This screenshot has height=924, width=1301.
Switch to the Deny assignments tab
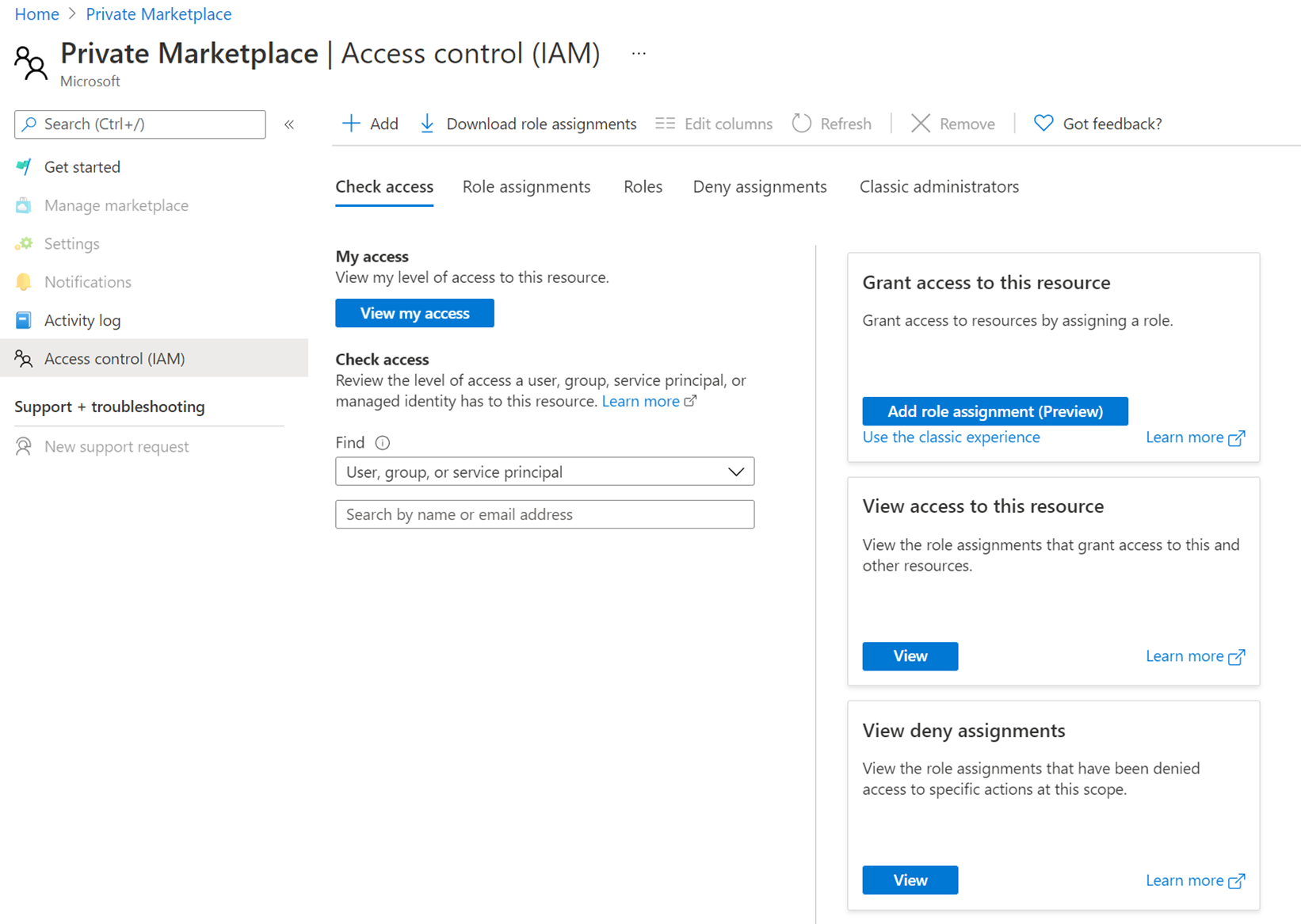(x=759, y=187)
